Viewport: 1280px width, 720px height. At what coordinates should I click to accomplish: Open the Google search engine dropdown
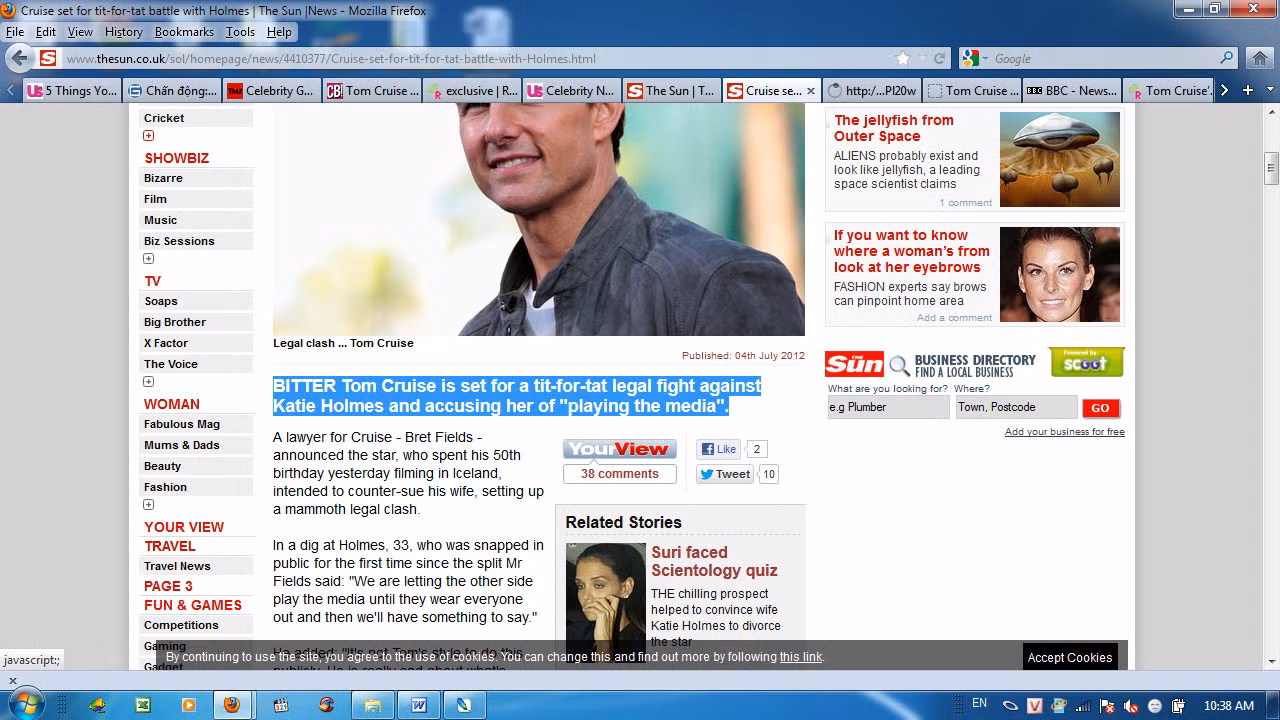[976, 58]
